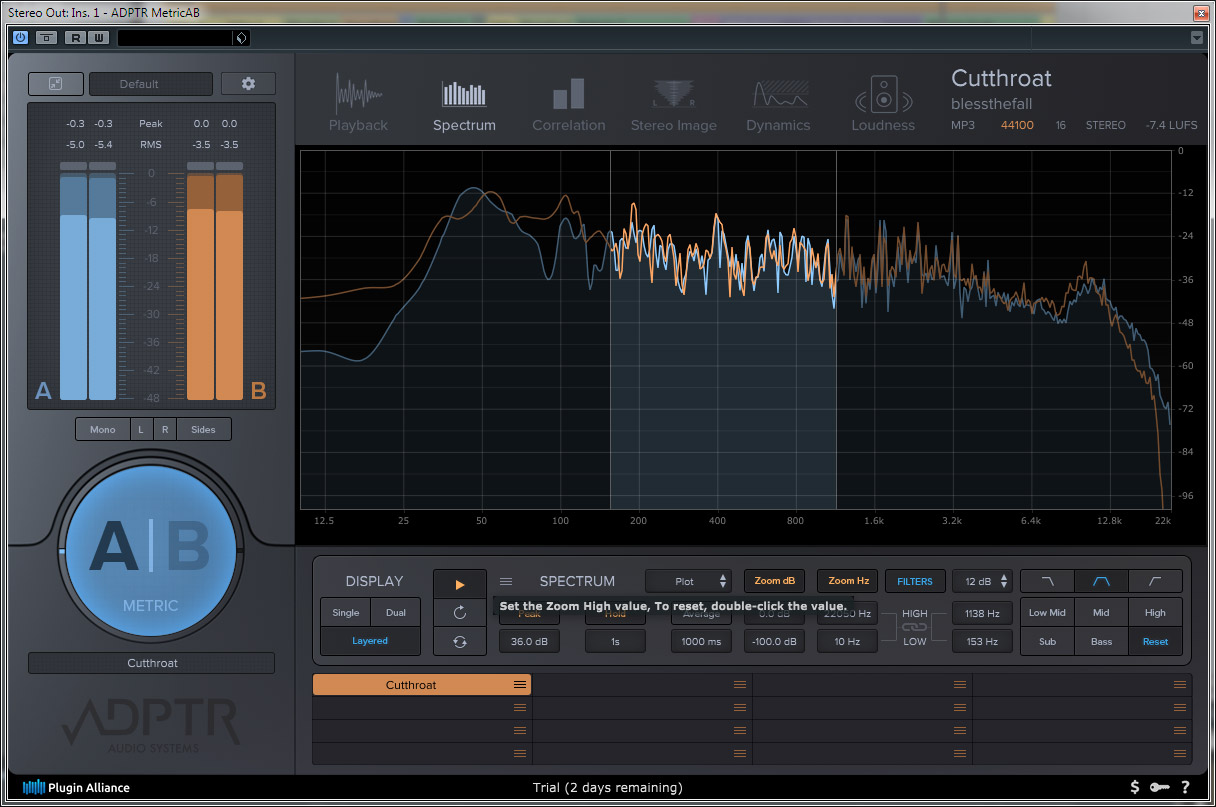1216x807 pixels.
Task: Click the 1138 Hz filter high value
Action: coord(982,613)
